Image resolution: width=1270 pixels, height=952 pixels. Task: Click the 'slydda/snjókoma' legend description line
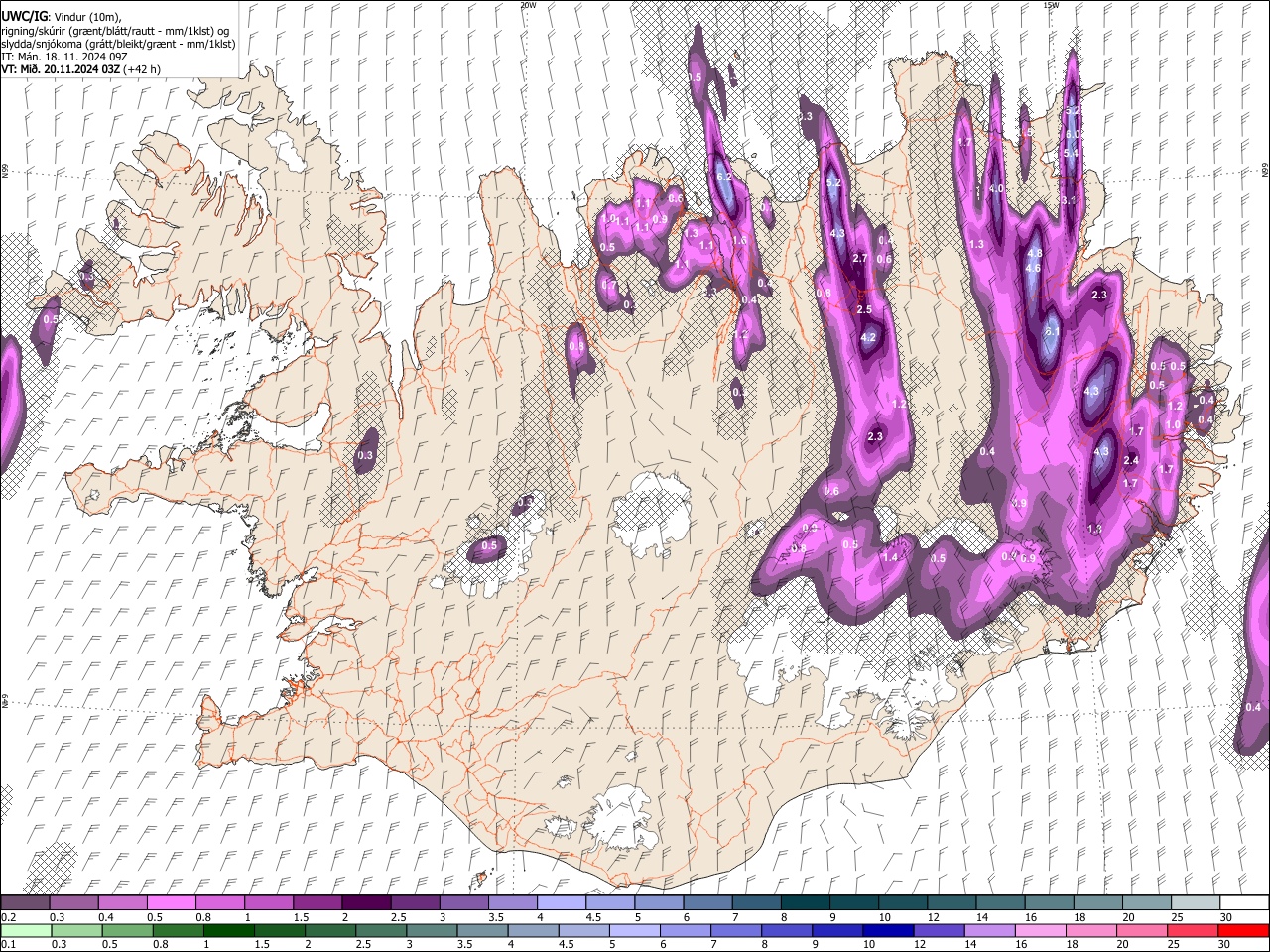(118, 44)
